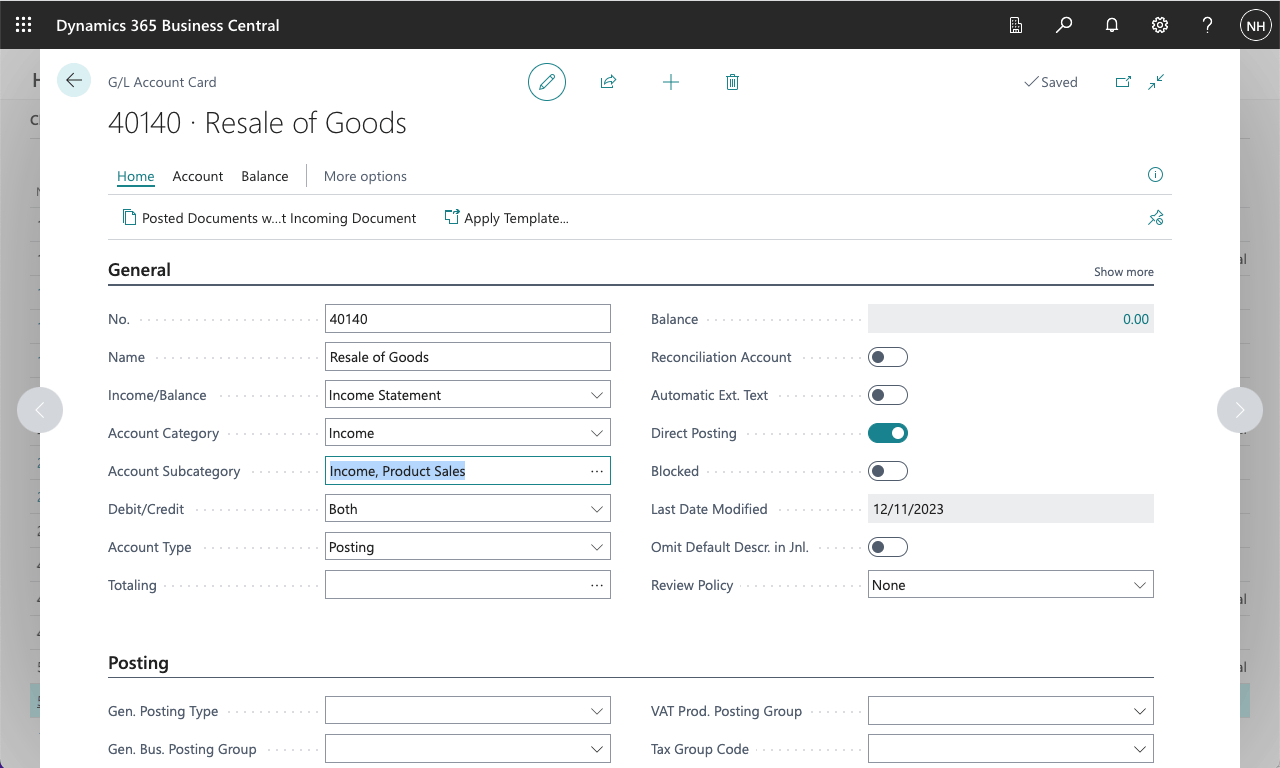Image resolution: width=1280 pixels, height=768 pixels.
Task: Click the Name input field
Action: (x=467, y=357)
